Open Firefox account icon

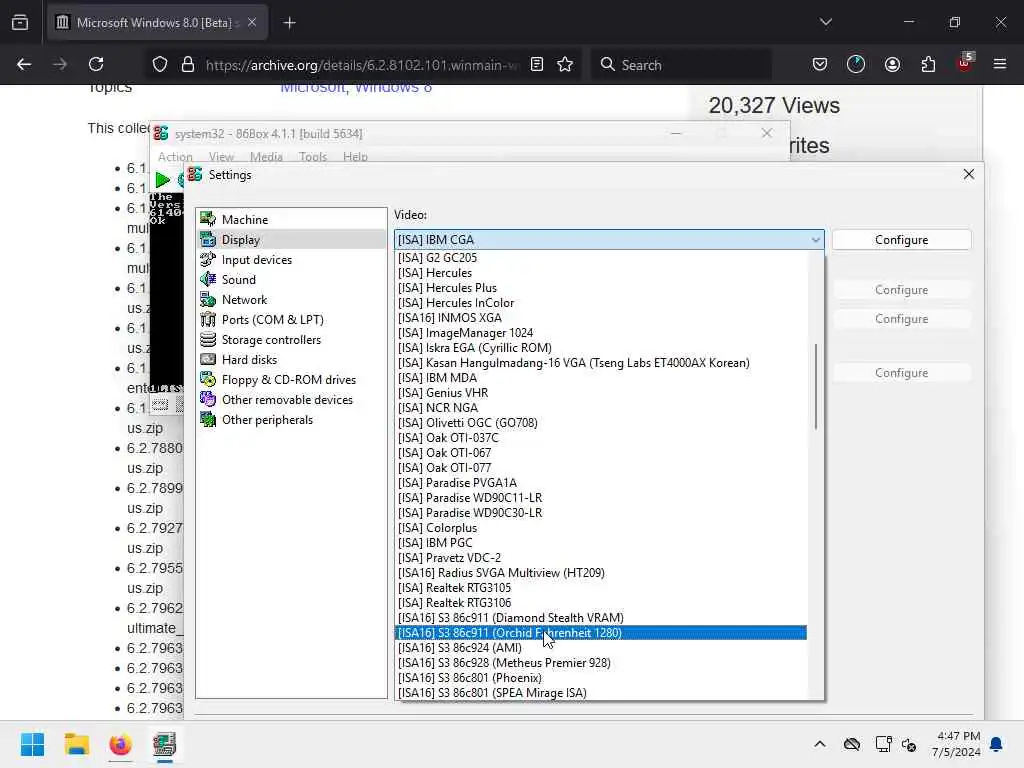(x=892, y=64)
